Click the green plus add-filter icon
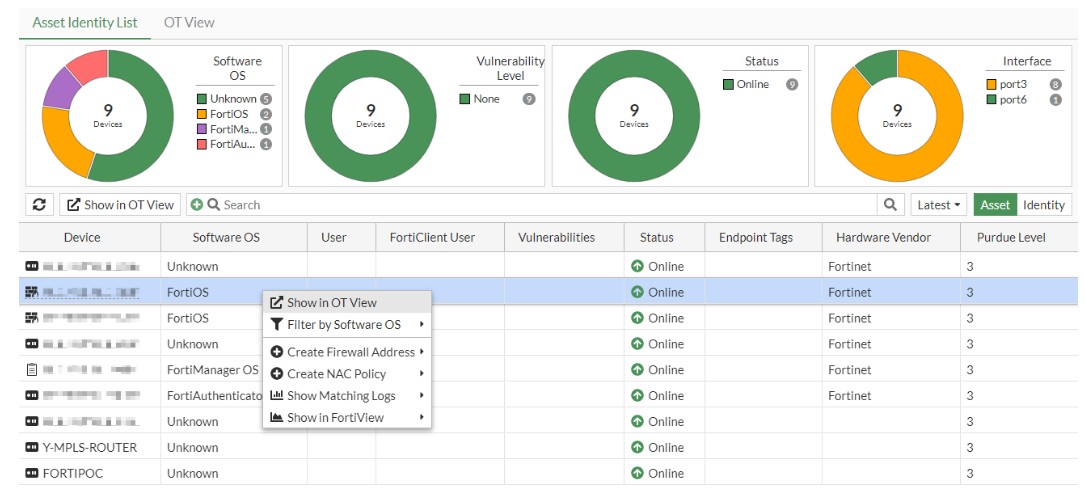This screenshot has height=492, width=1085. point(197,205)
